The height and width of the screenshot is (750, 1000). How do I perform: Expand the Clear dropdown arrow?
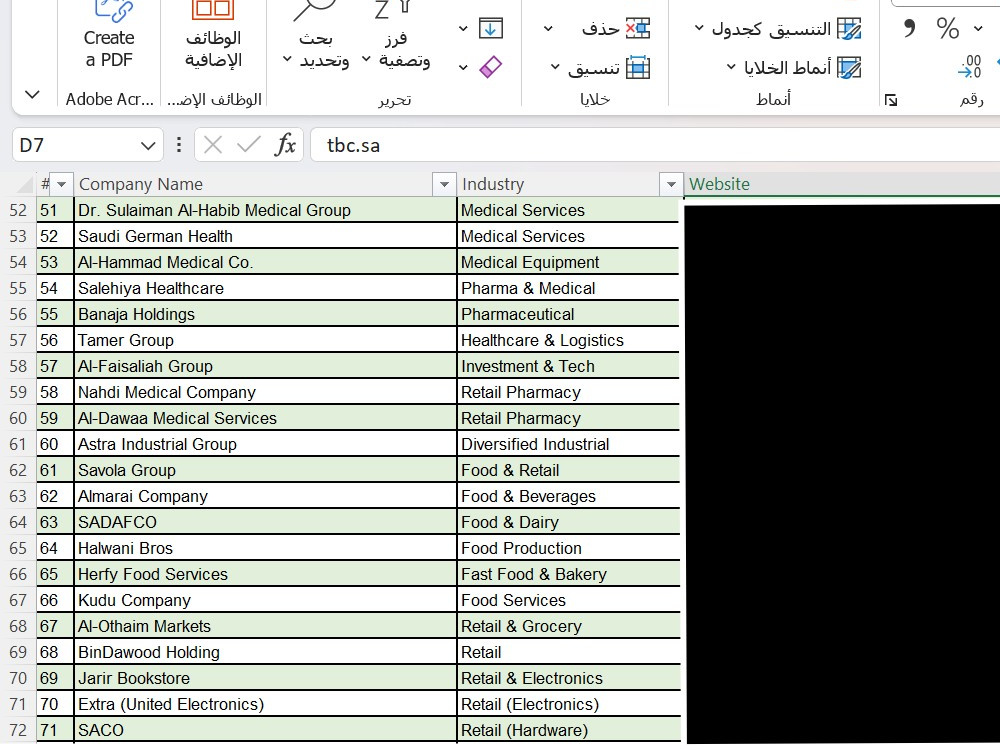pyautogui.click(x=463, y=67)
